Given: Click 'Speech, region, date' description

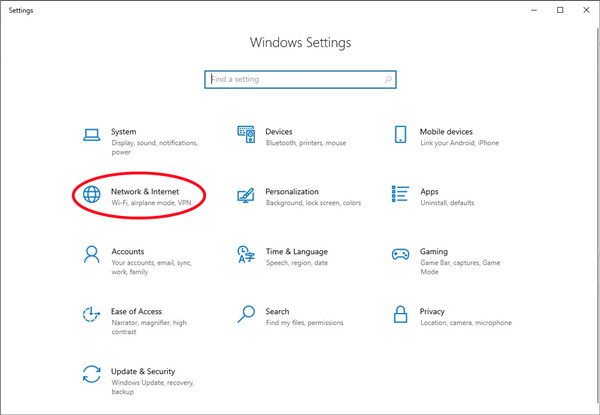Looking at the screenshot, I should click(x=297, y=263).
